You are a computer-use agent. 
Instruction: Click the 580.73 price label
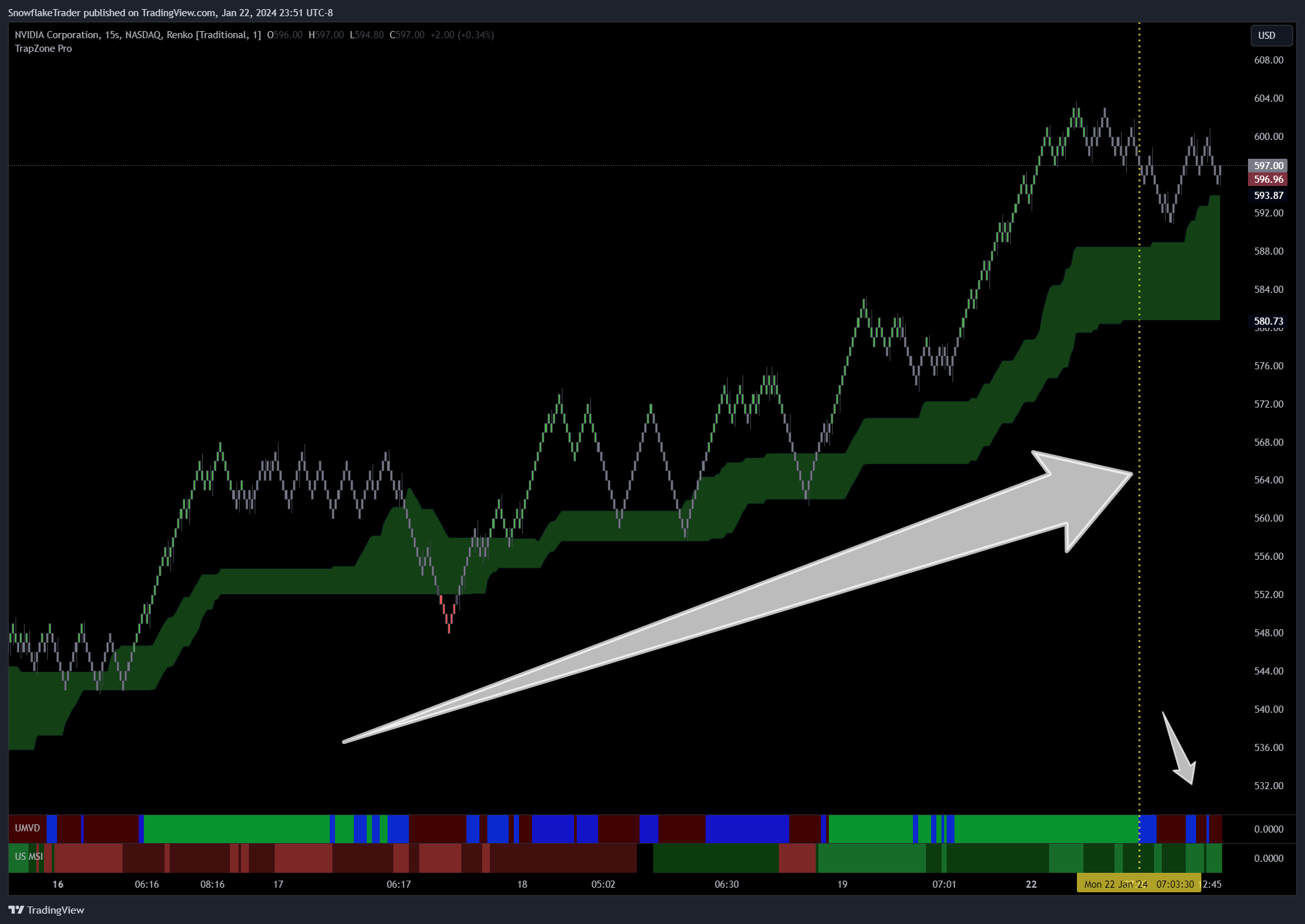click(x=1268, y=321)
